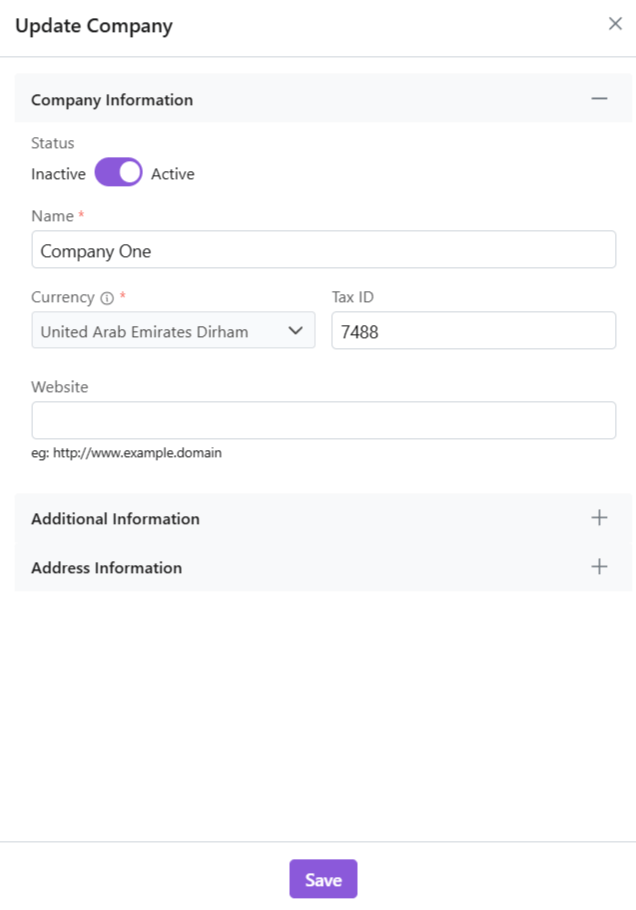The height and width of the screenshot is (910, 636).
Task: Open the United Arab Emirates Dirham dropdown
Action: coord(160,331)
